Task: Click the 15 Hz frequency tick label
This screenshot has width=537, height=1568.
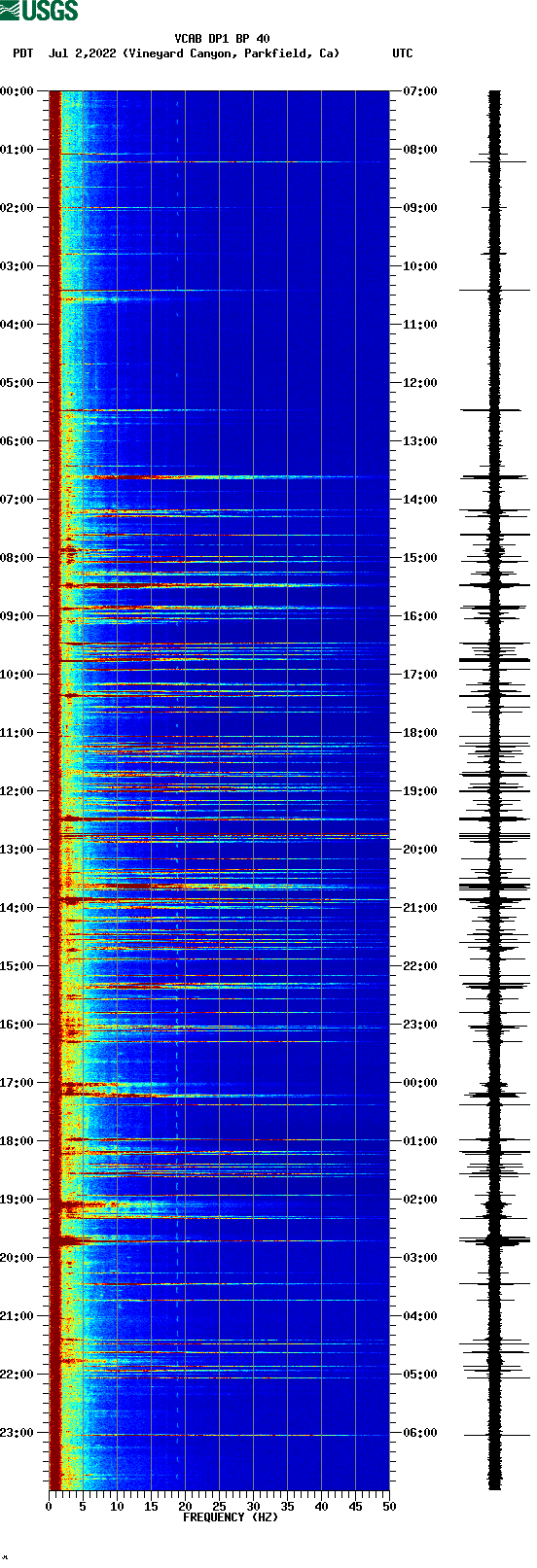Action: coord(151,1507)
